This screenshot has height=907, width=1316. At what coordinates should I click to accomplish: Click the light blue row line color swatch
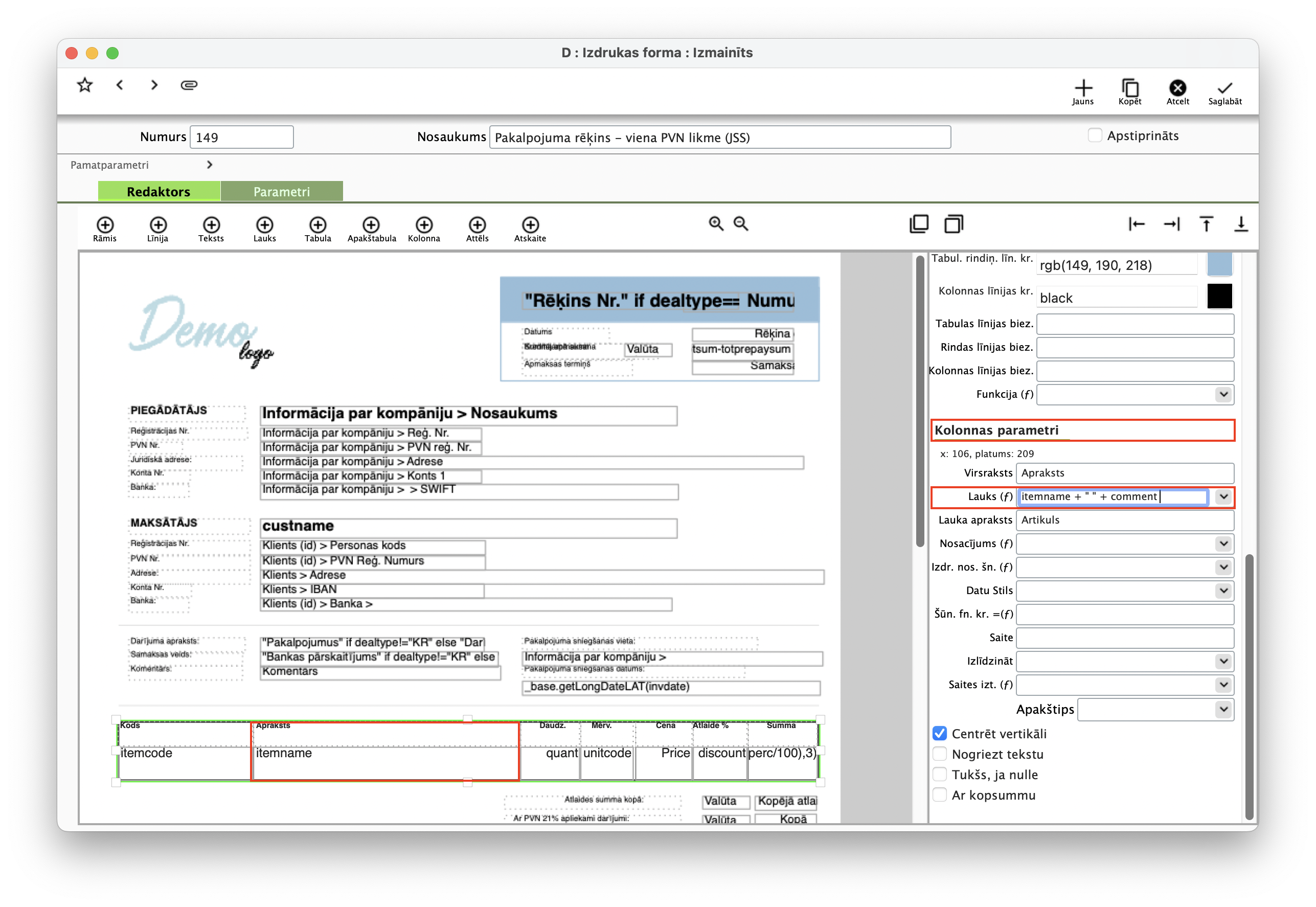tap(1219, 264)
